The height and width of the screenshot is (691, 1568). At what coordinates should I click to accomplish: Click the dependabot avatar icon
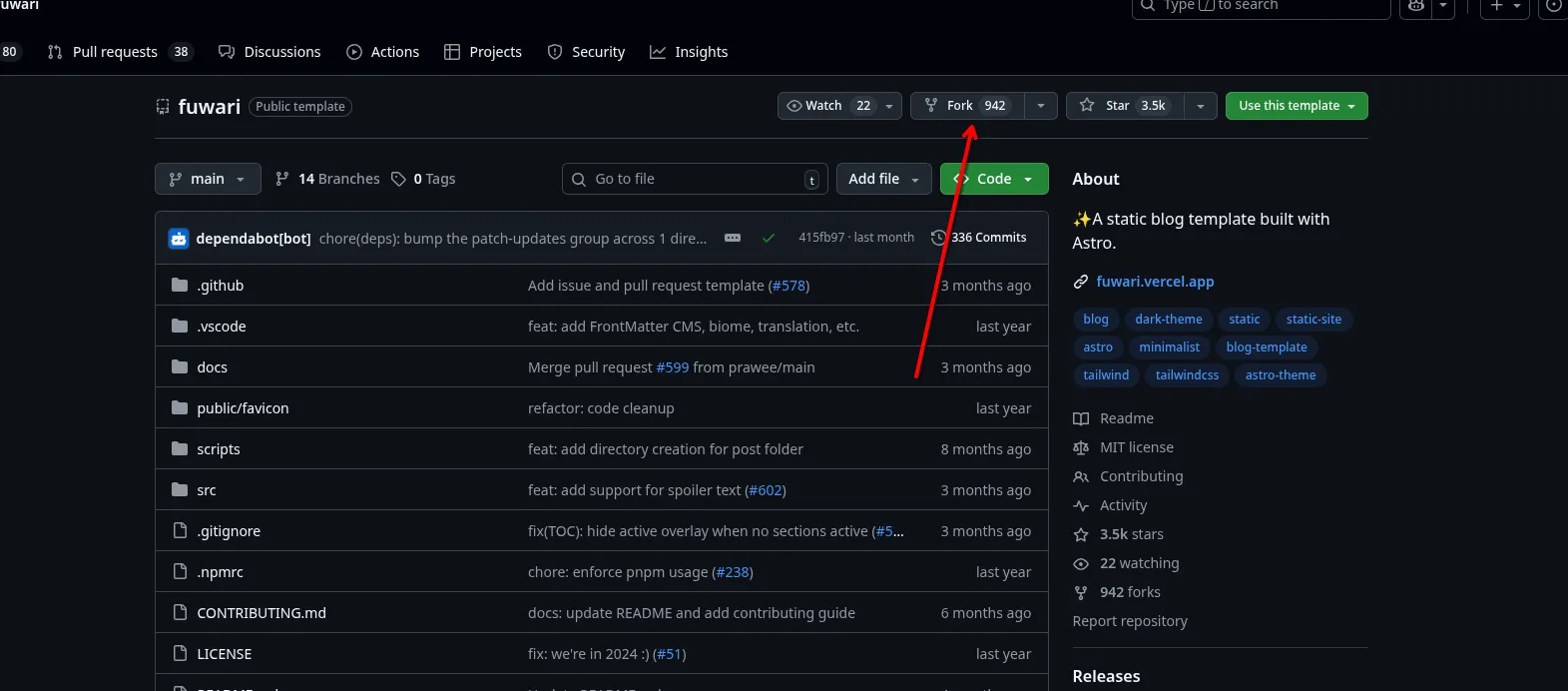[x=179, y=239]
